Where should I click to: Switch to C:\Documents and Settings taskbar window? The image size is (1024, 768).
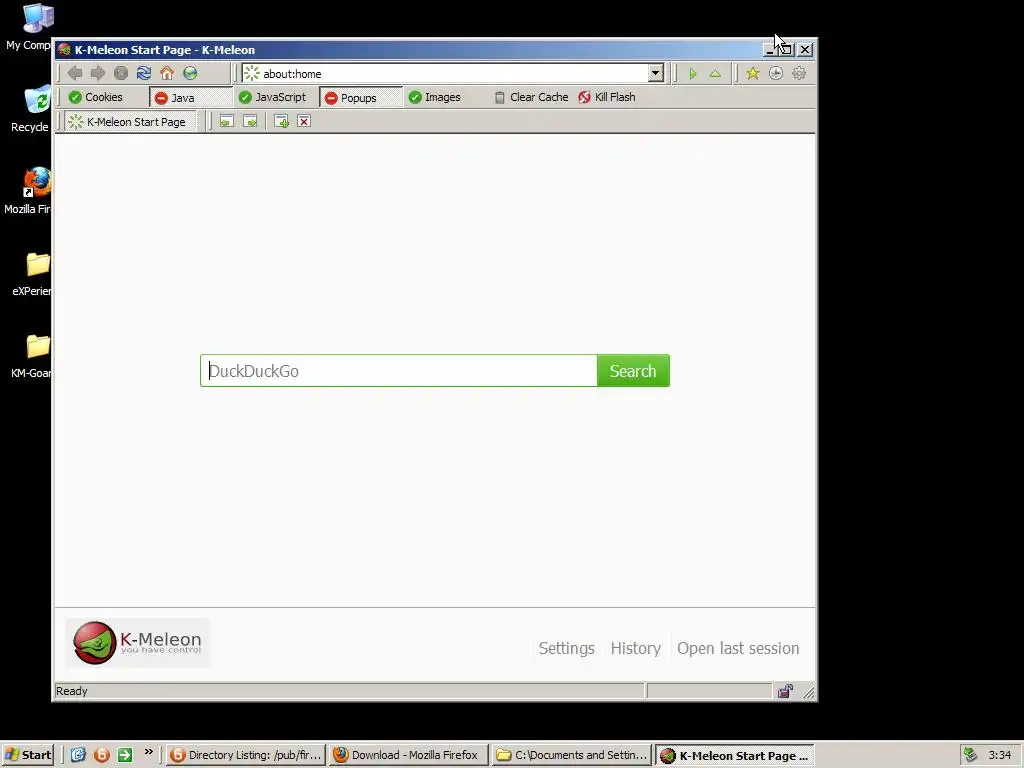click(x=572, y=755)
